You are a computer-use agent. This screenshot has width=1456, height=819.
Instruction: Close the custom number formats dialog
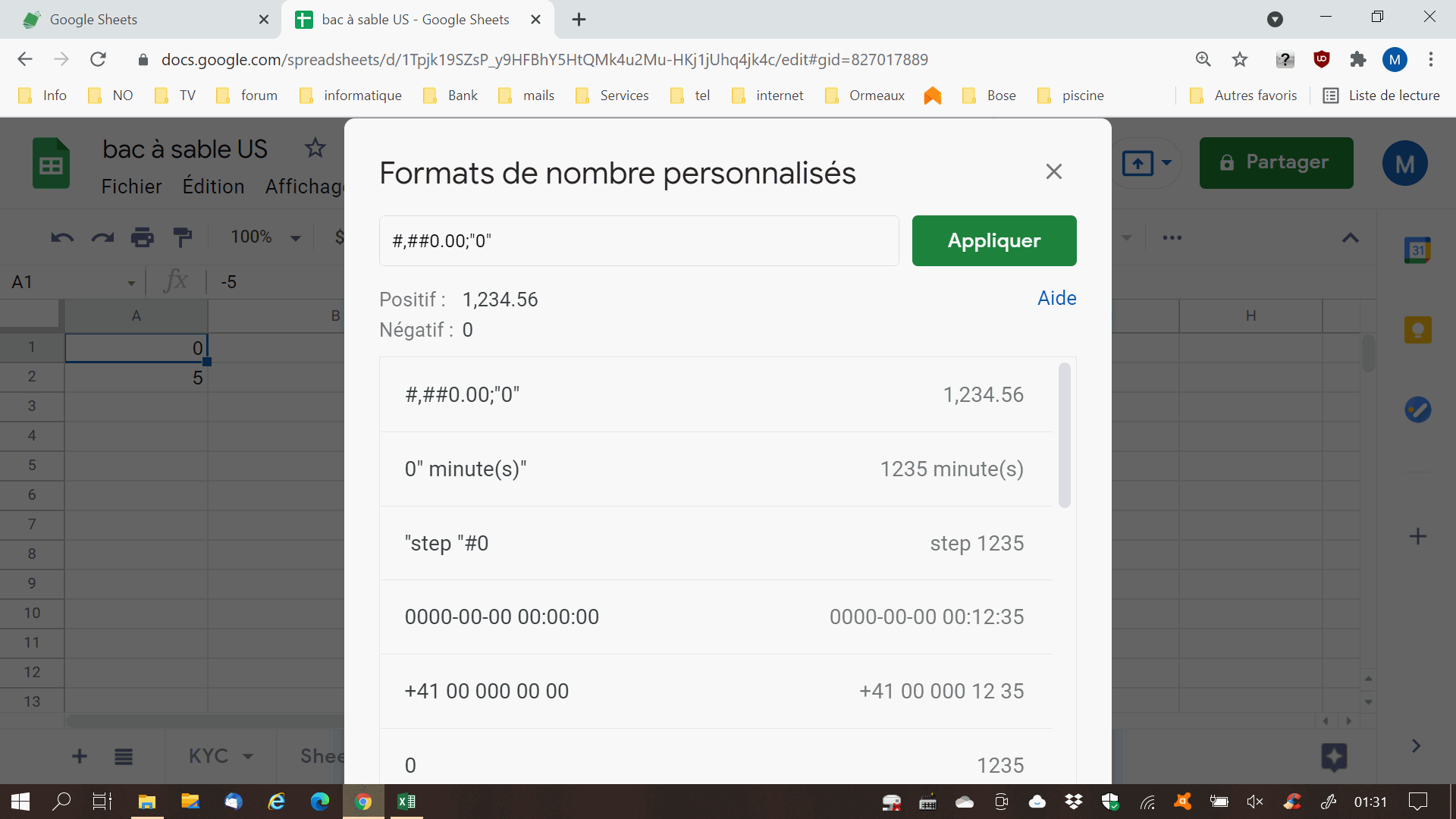1053,172
